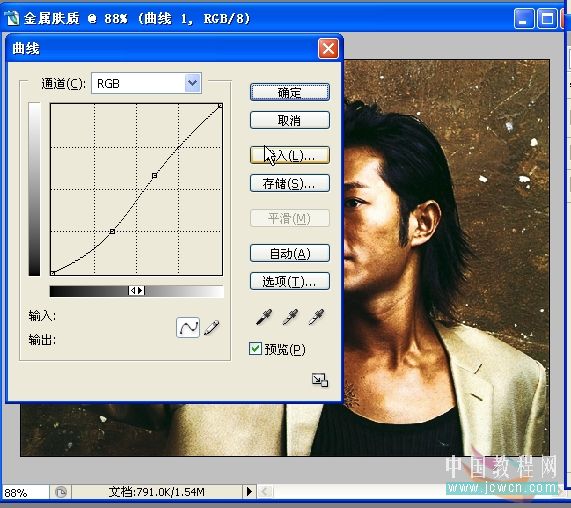Click the 确定 (OK) button
This screenshot has height=508, width=571.
(x=290, y=92)
